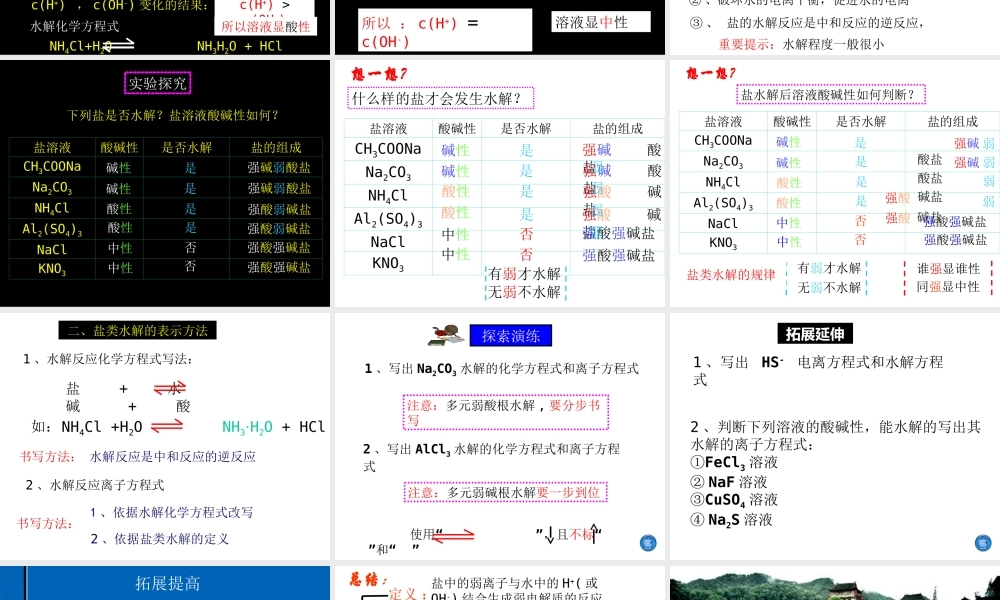This screenshot has height=600, width=1000.
Task: Click the 探索演练 blue title box
Action: pyautogui.click(x=511, y=335)
